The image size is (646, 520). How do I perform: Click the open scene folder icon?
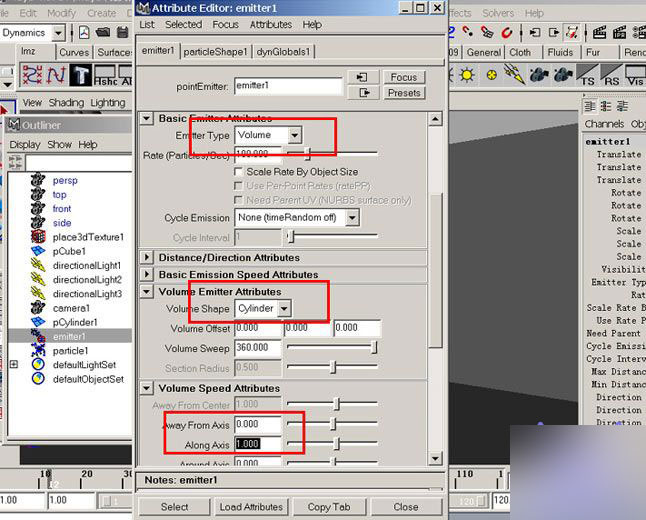coord(103,32)
